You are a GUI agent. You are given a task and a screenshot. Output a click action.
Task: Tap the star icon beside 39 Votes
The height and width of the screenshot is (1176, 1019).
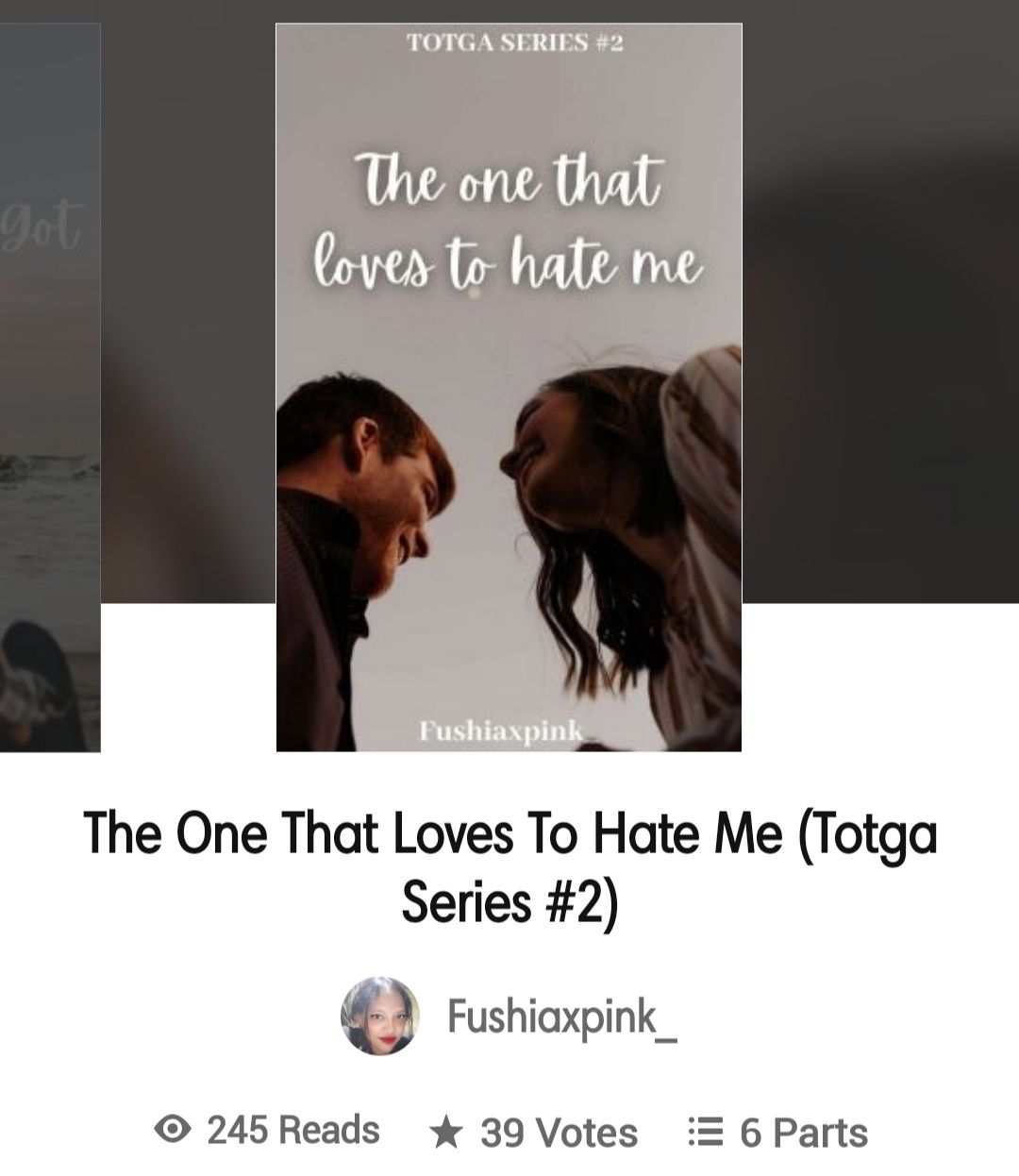click(x=445, y=1132)
